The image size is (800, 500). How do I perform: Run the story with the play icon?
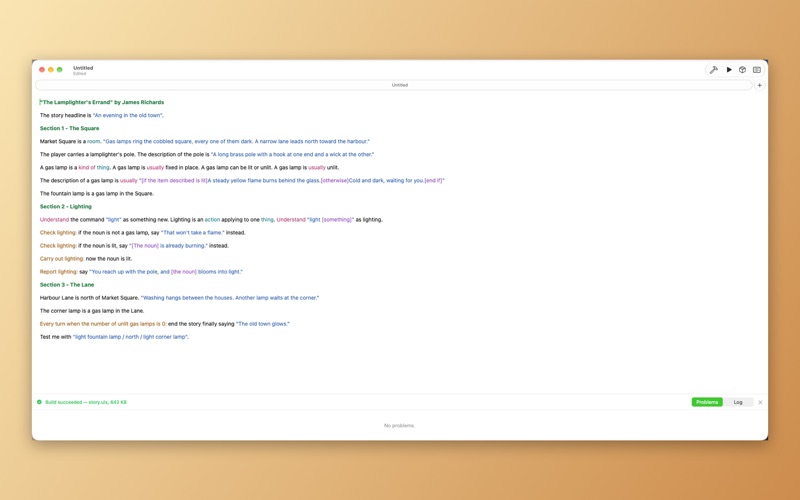tap(729, 70)
